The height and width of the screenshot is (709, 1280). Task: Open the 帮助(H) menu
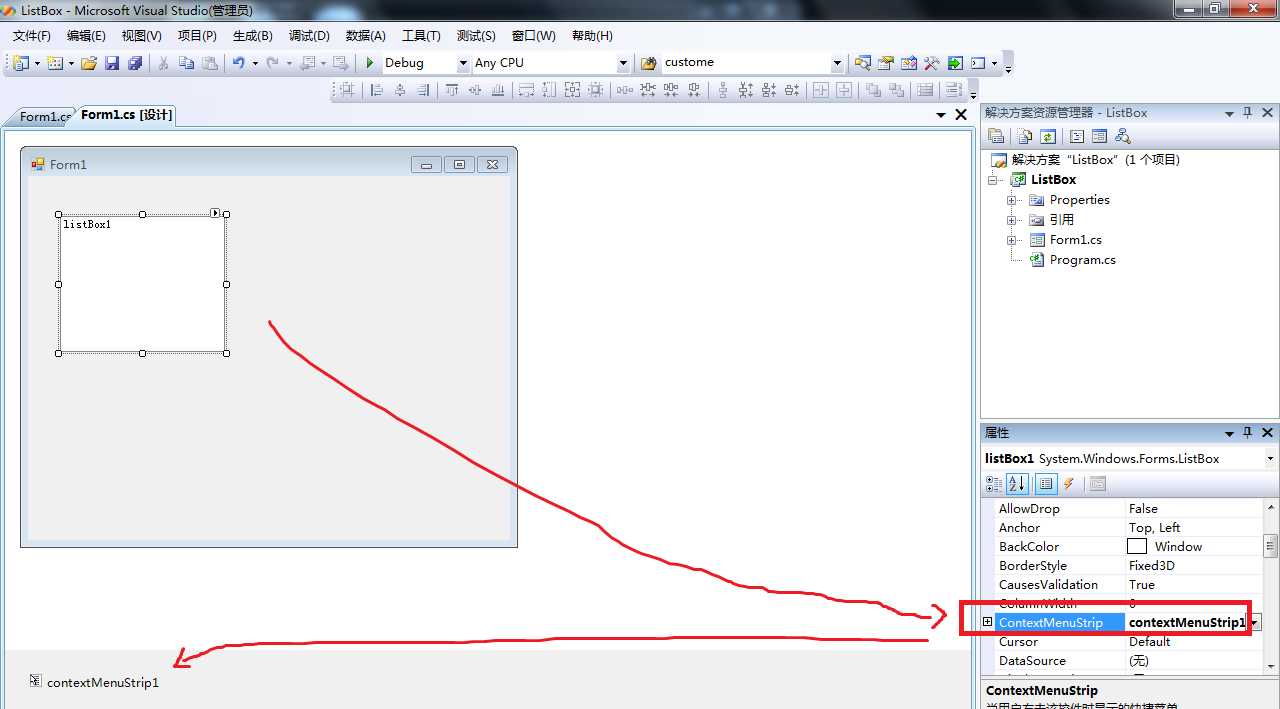coord(592,36)
